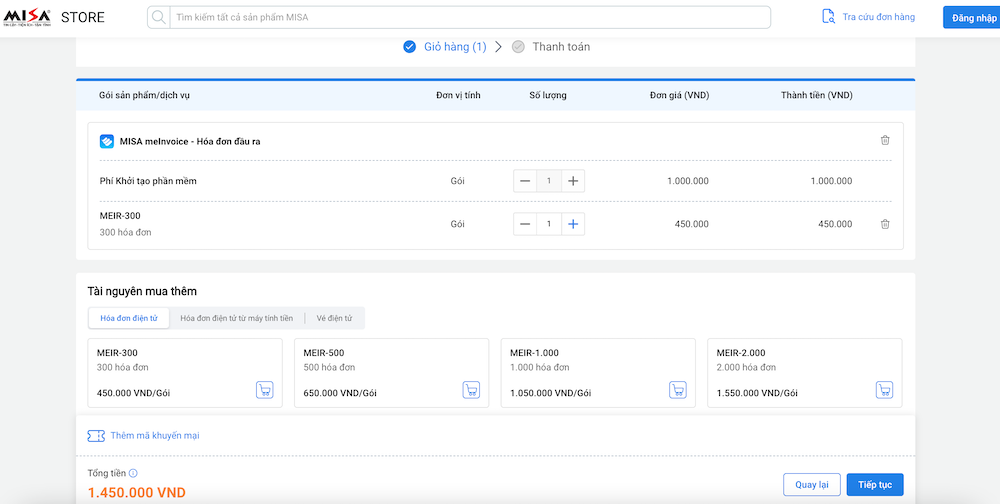Click the promo code ticket icon

(96, 436)
